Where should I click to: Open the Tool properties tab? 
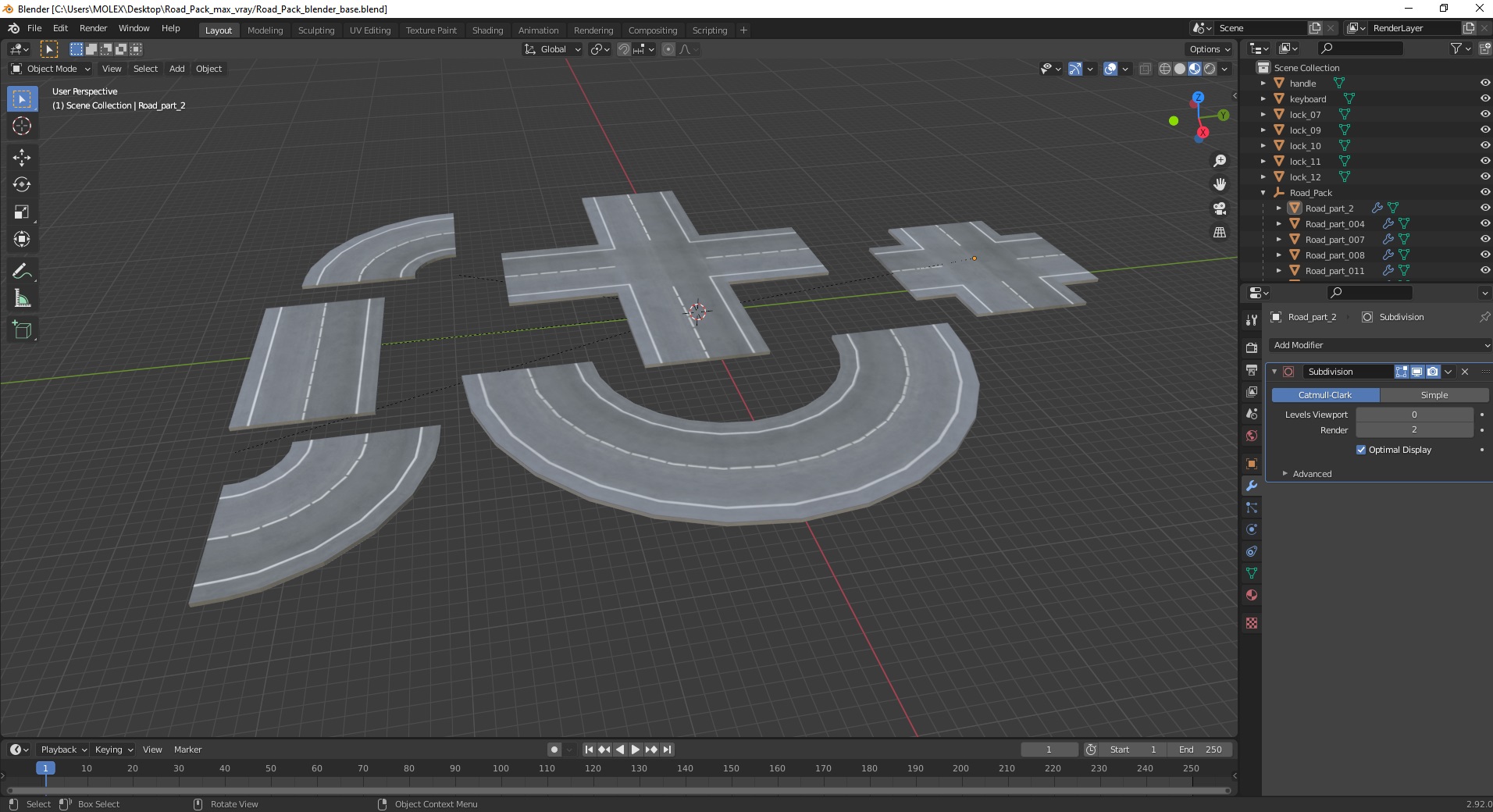click(x=1252, y=319)
